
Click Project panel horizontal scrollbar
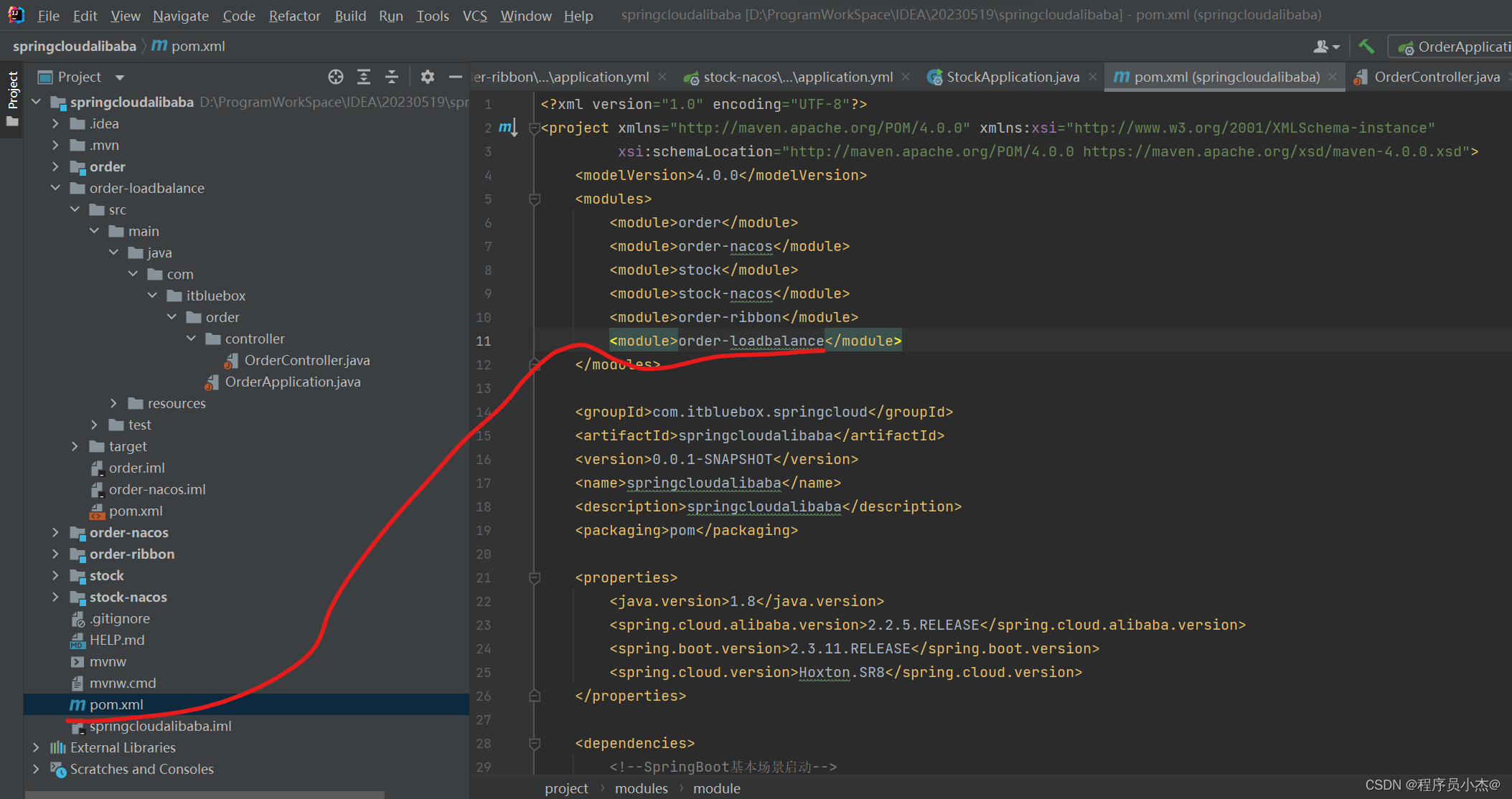pos(205,795)
